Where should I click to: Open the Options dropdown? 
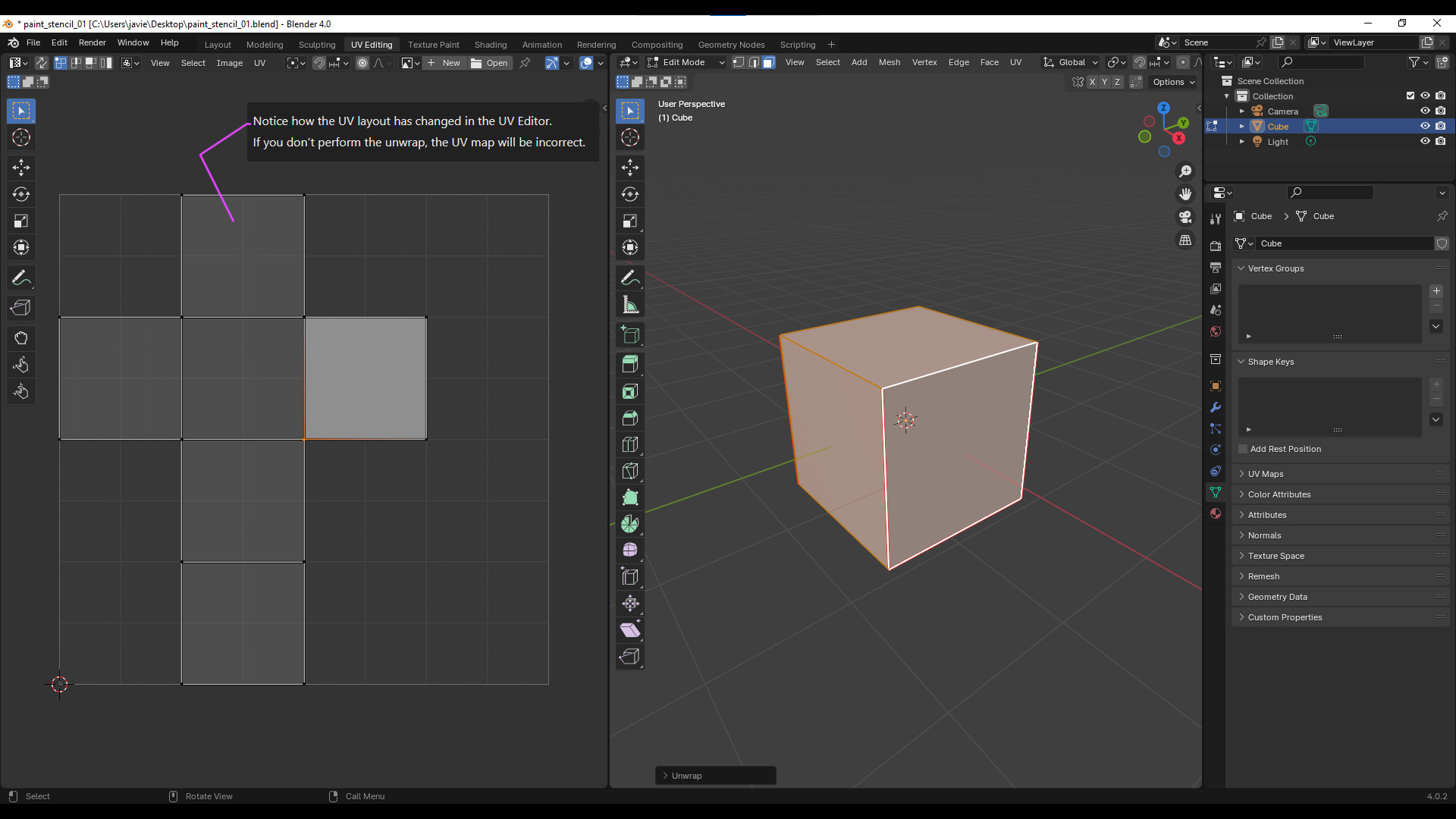click(x=1173, y=82)
